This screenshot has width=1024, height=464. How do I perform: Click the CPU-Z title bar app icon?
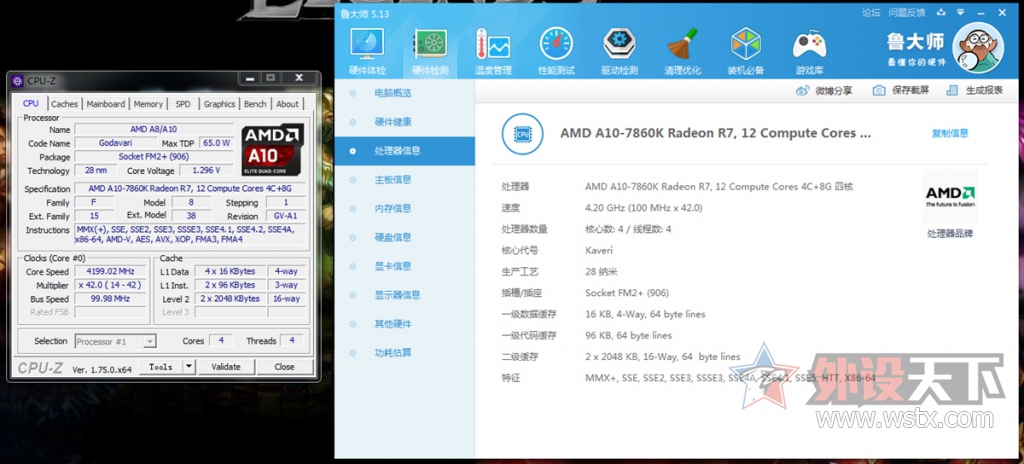[x=18, y=81]
